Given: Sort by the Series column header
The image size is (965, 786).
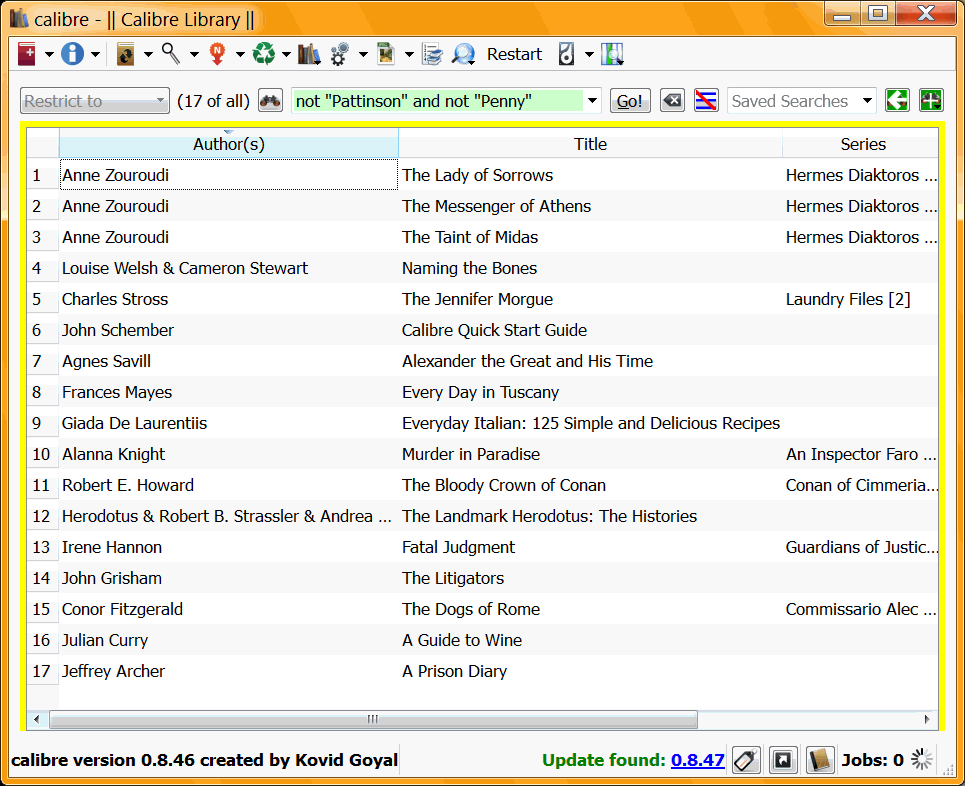Looking at the screenshot, I should (x=863, y=144).
